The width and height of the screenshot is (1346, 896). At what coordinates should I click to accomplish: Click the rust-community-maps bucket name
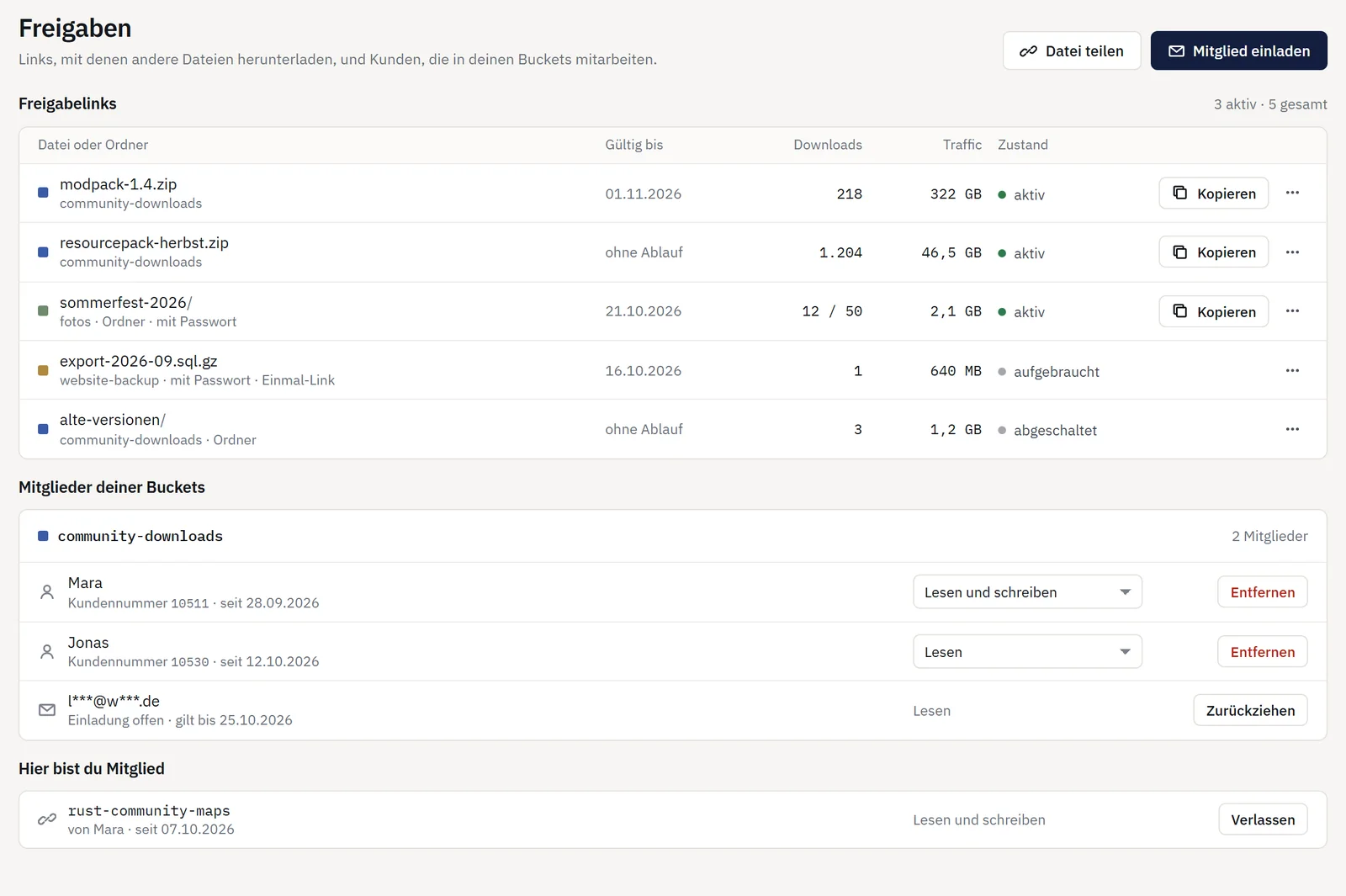pos(149,811)
